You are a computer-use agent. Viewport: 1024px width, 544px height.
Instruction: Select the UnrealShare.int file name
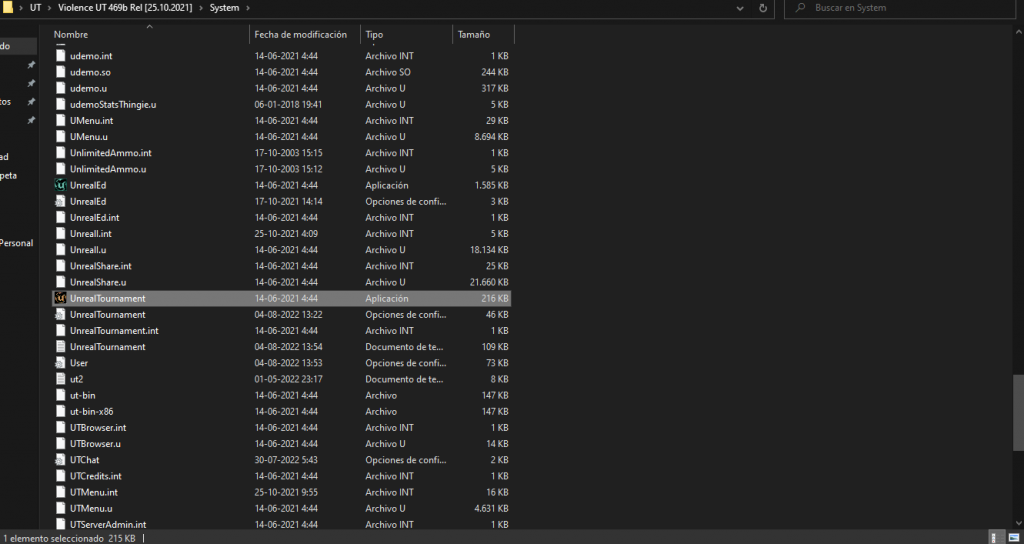pyautogui.click(x=101, y=266)
